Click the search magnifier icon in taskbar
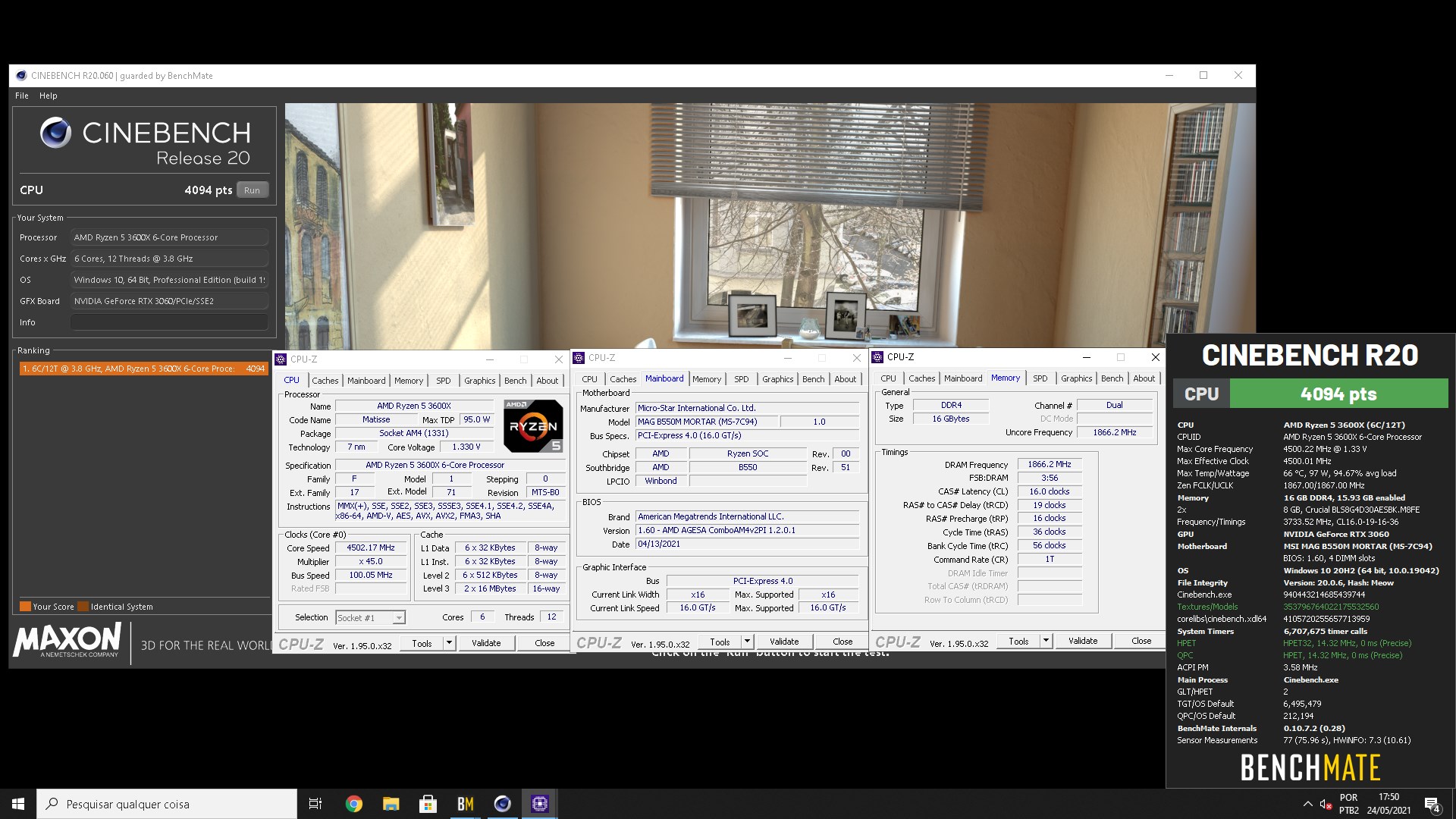The image size is (1456, 819). coord(52,804)
